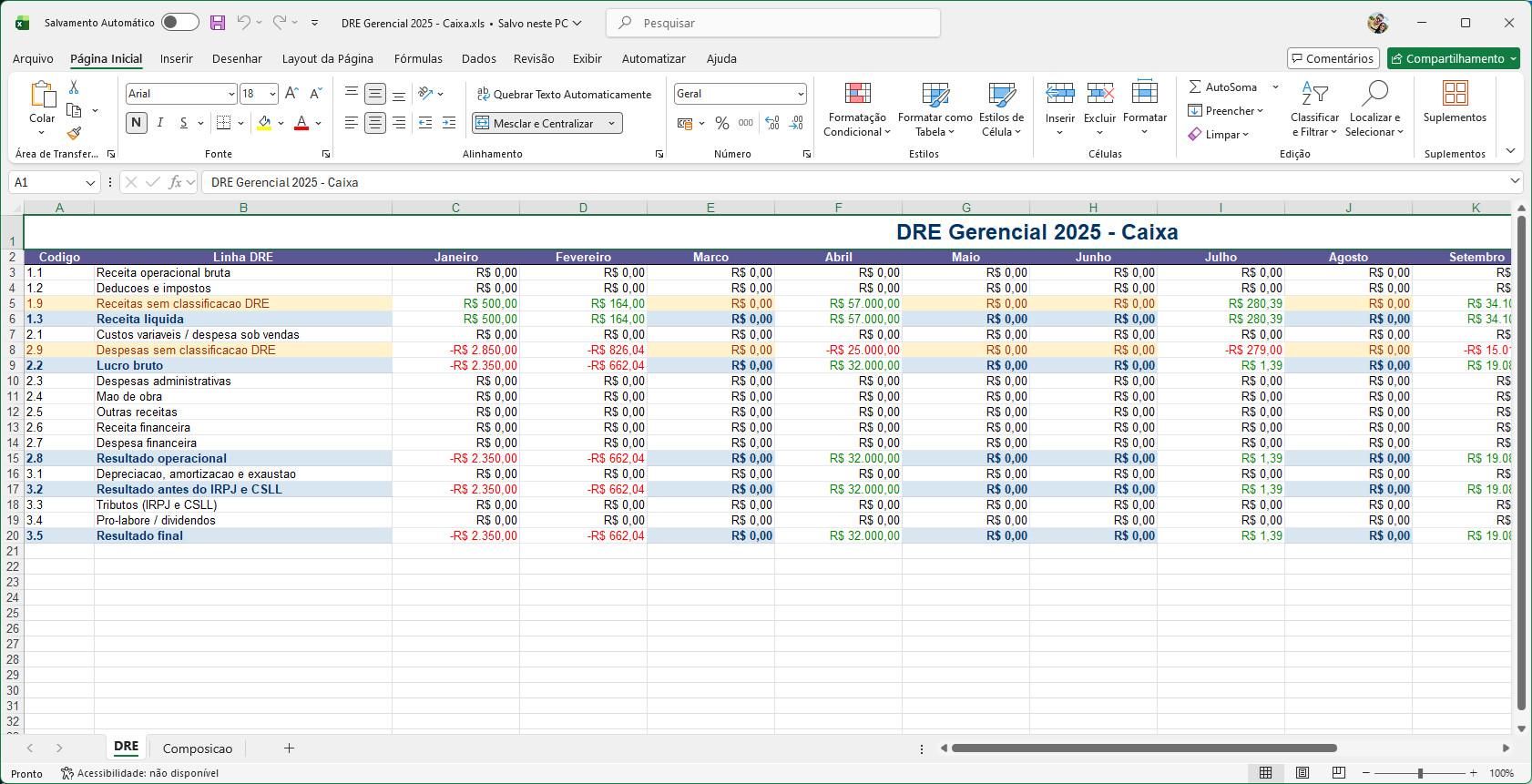Expand the AutoSoma dropdown arrow
Screen dimensions: 1532x784
(1275, 87)
